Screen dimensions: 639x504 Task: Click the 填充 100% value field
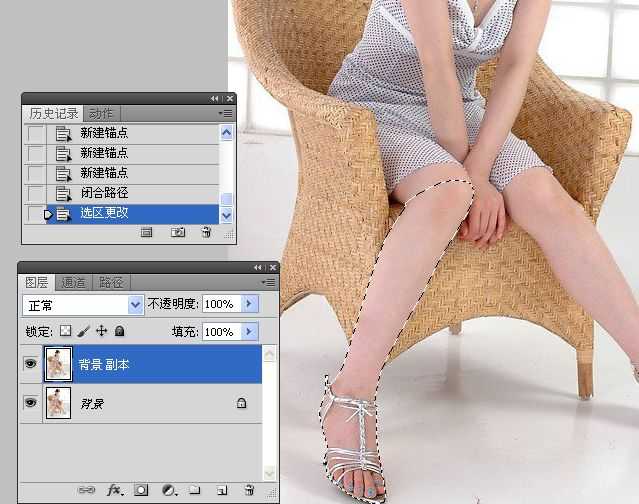tap(222, 332)
